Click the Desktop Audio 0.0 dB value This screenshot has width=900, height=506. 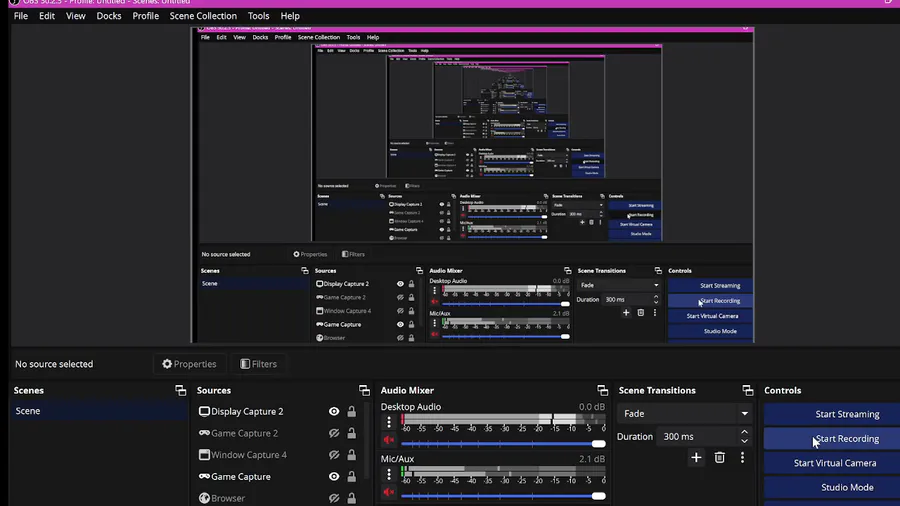[x=592, y=407]
